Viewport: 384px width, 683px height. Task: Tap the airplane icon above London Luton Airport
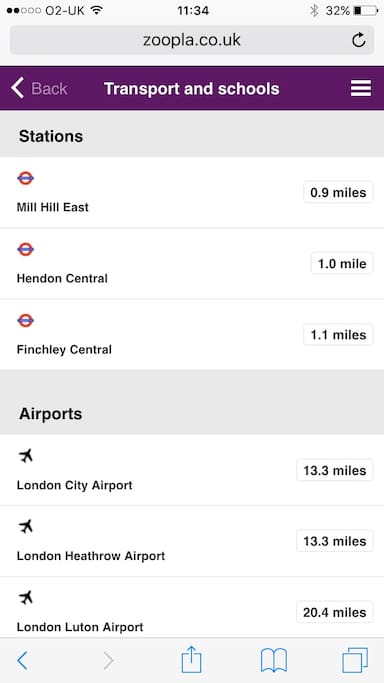pyautogui.click(x=26, y=598)
